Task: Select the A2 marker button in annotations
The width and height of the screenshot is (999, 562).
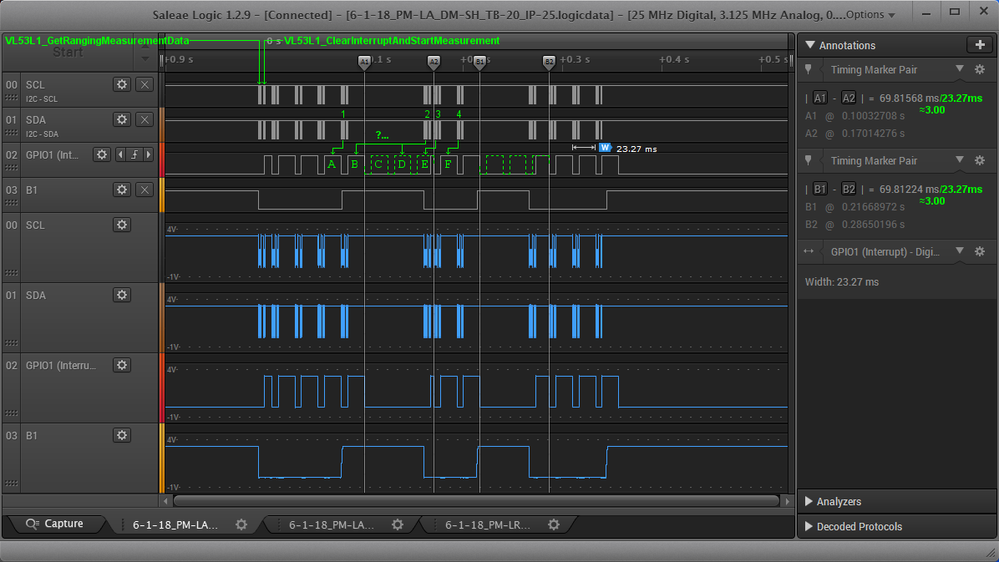Action: tap(848, 98)
